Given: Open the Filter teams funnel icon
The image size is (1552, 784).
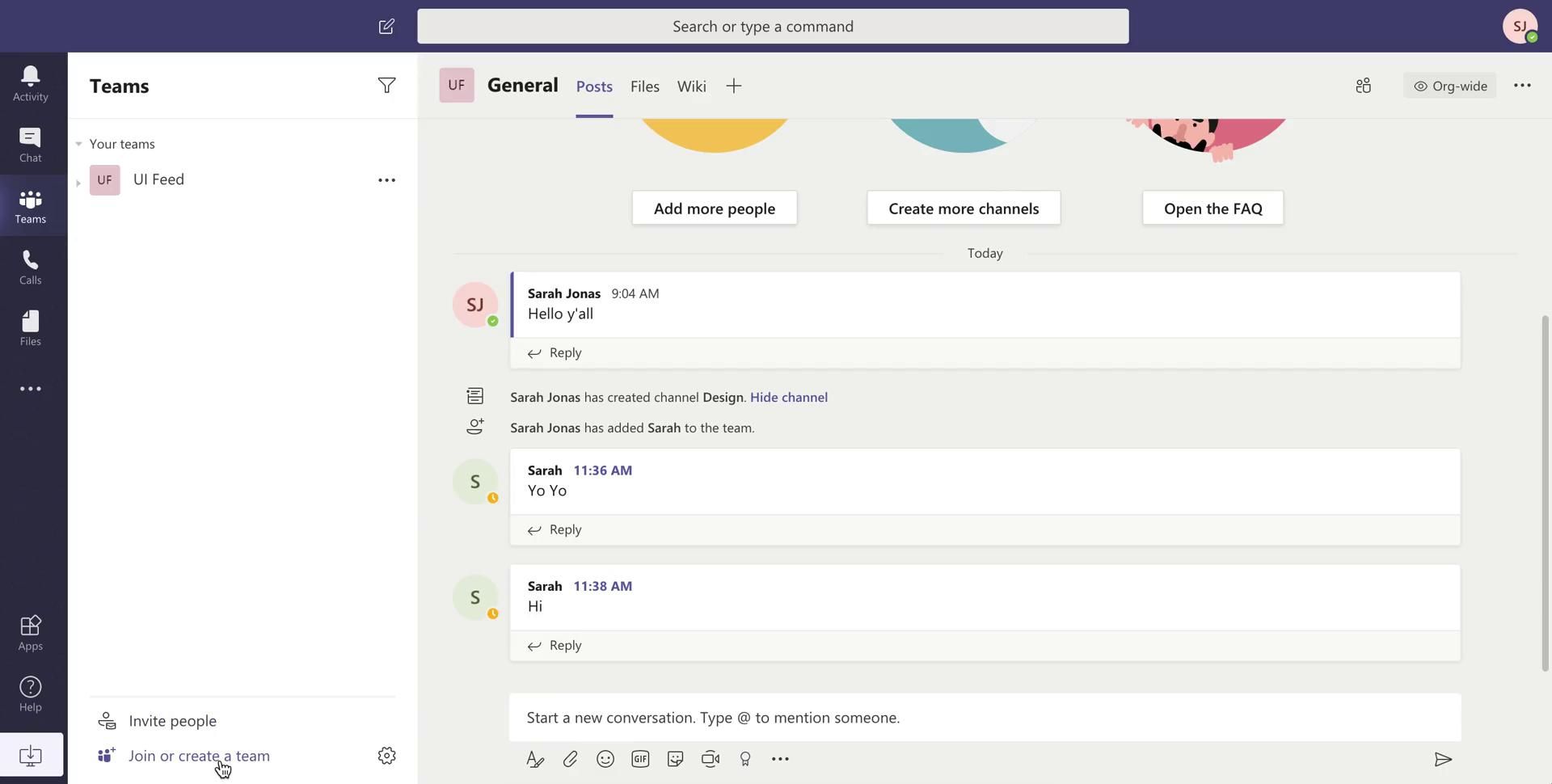Looking at the screenshot, I should click(x=386, y=86).
